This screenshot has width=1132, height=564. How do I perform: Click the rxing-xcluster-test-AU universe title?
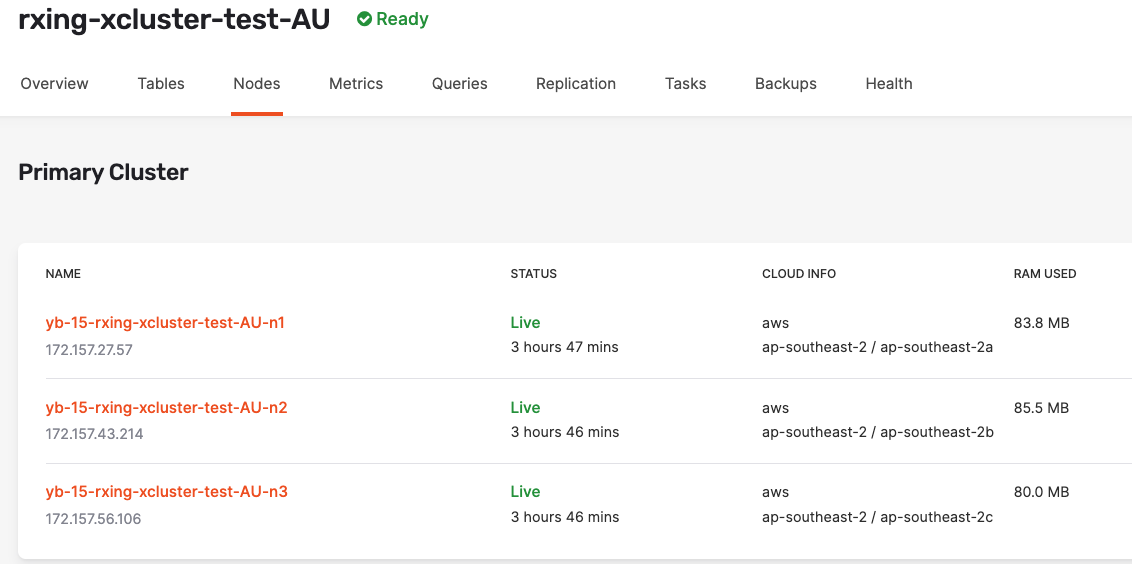174,19
